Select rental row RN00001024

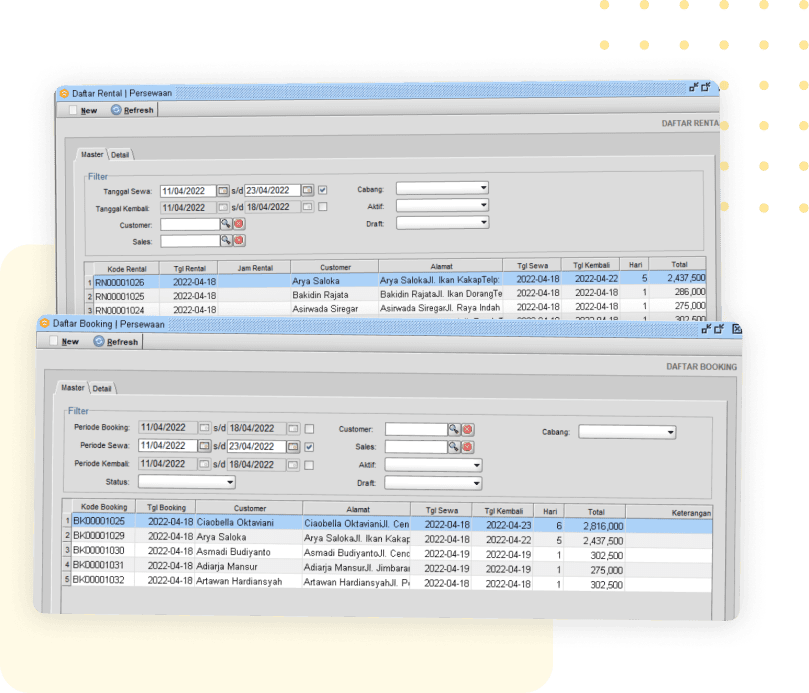click(395, 309)
